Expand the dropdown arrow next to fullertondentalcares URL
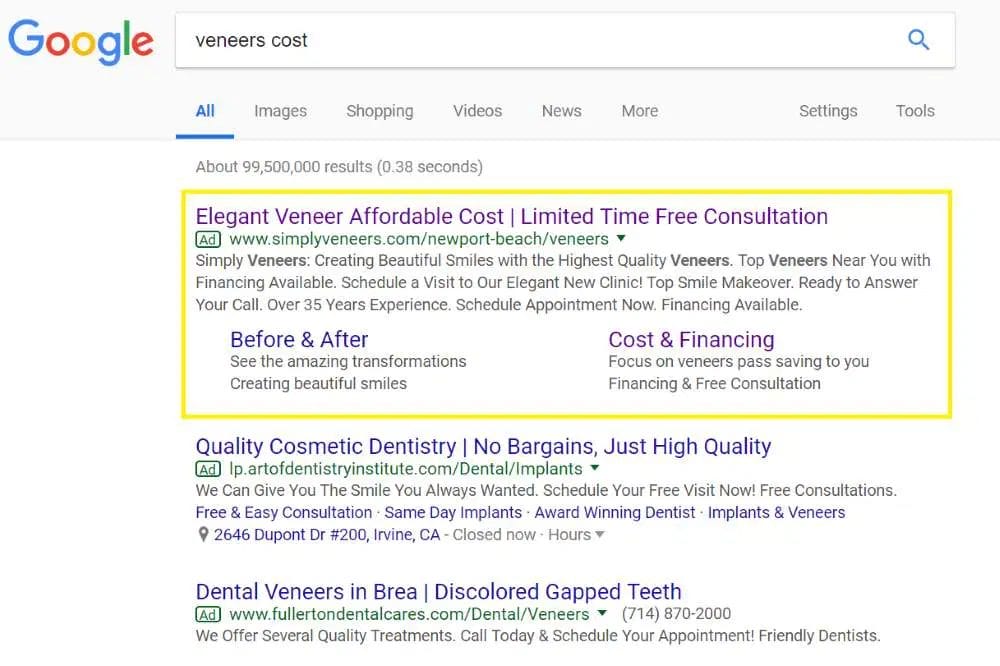The height and width of the screenshot is (666, 1000). click(603, 615)
